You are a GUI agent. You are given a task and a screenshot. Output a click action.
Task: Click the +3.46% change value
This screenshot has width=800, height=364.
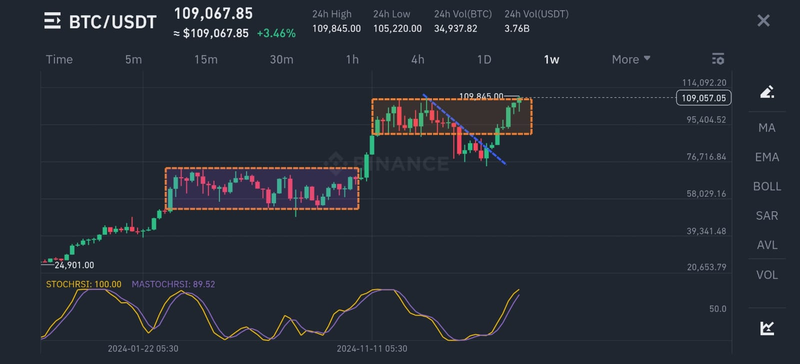click(x=276, y=34)
